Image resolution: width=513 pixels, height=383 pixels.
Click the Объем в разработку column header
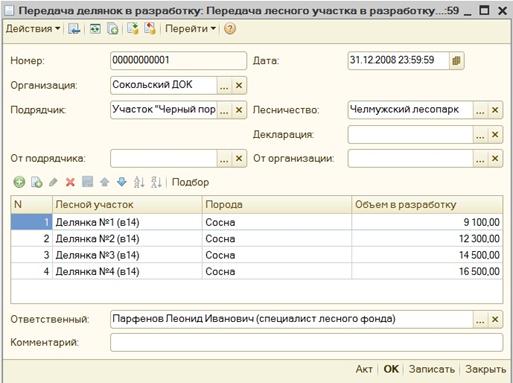point(427,205)
